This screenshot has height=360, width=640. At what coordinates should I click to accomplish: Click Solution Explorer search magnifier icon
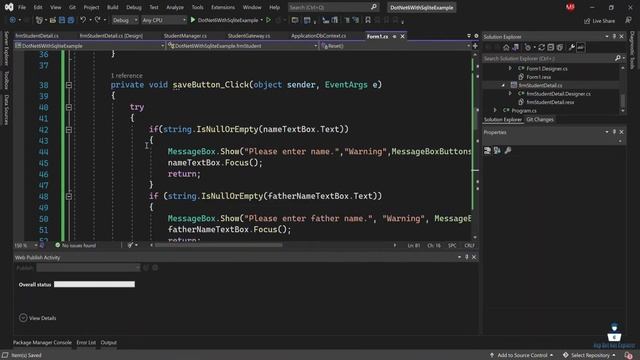point(618,58)
